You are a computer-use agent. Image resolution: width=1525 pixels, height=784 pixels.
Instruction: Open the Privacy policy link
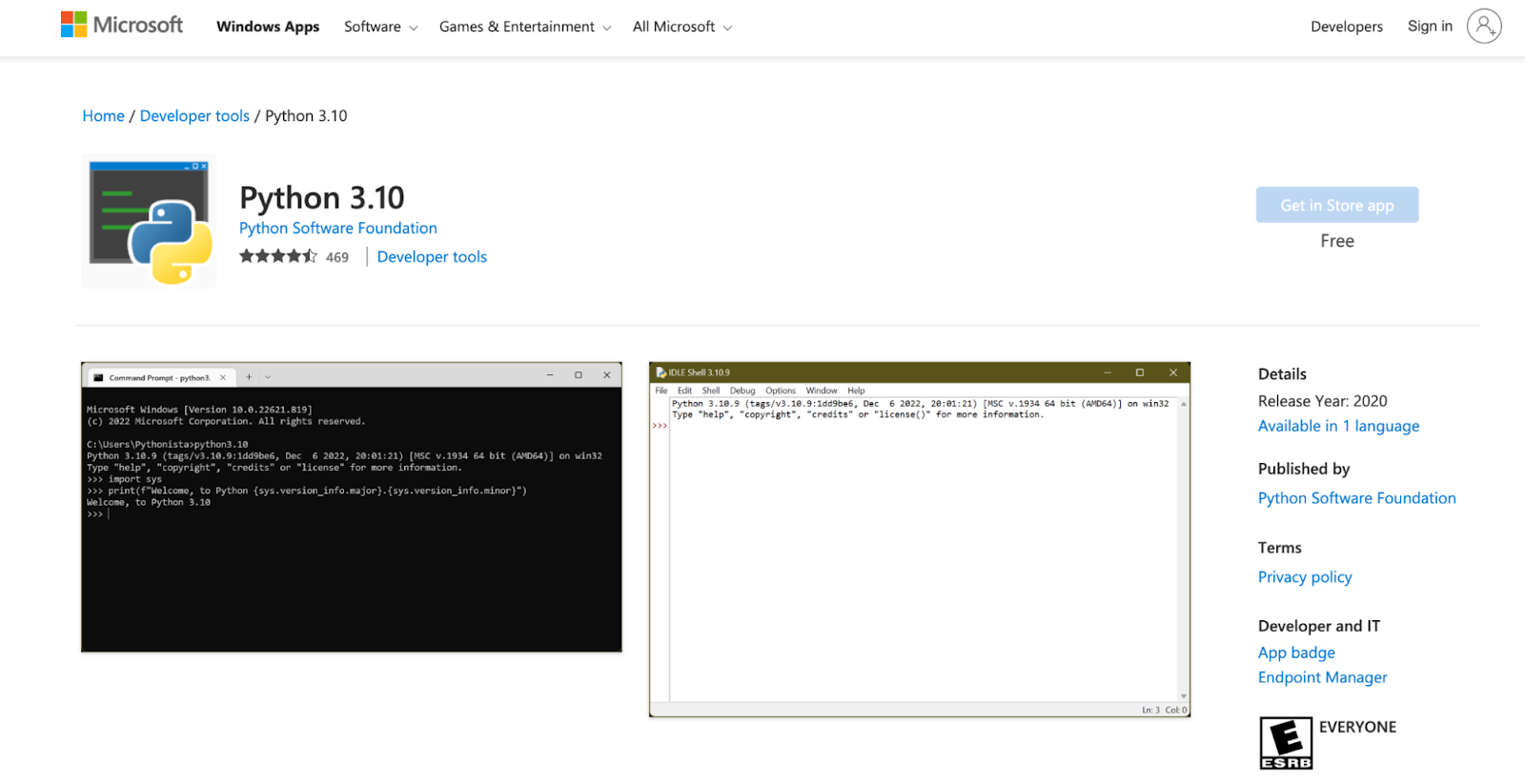click(x=1305, y=577)
